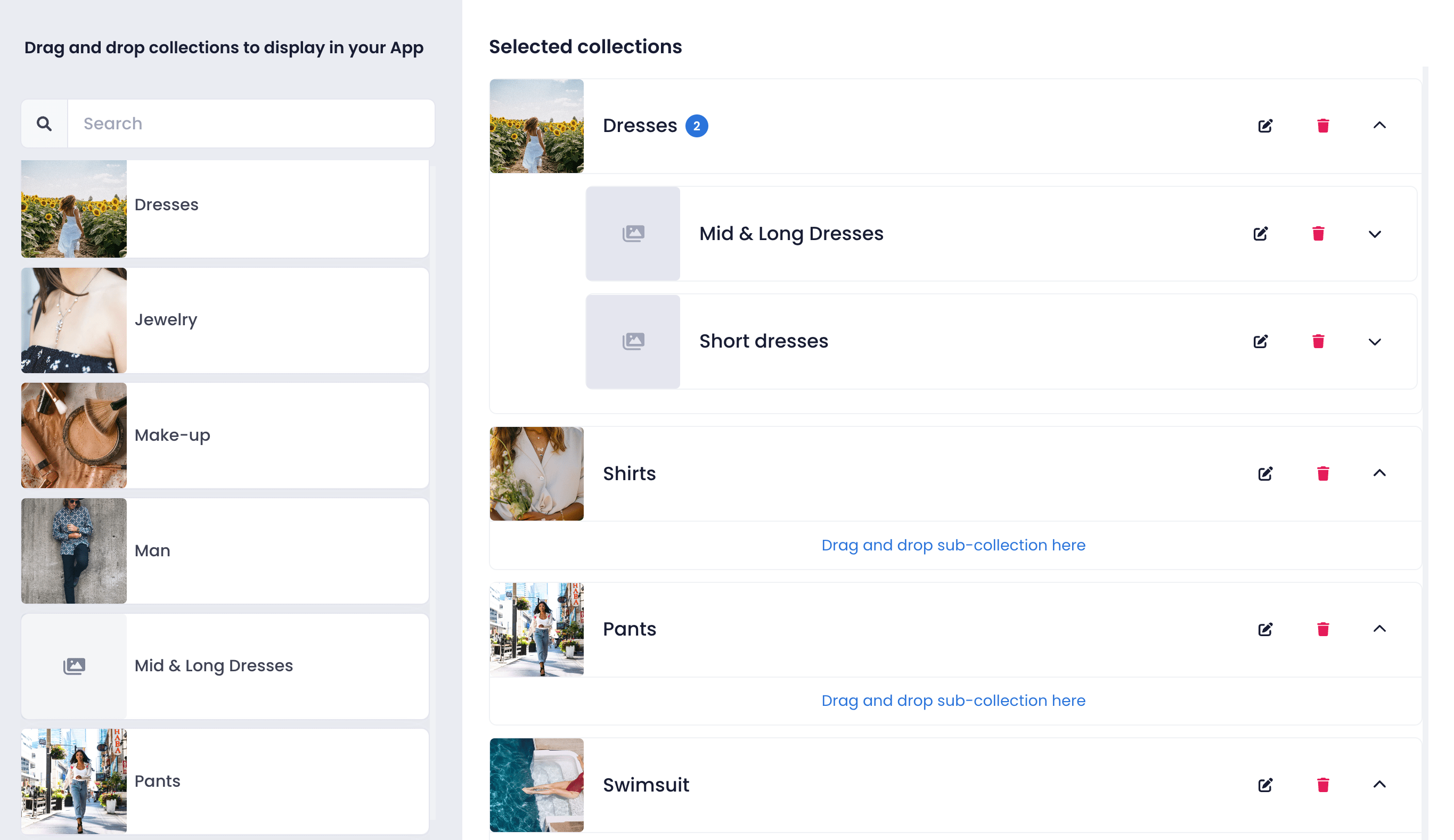Collapse the Shirts collection
The height and width of the screenshot is (840, 1454).
coord(1379,473)
